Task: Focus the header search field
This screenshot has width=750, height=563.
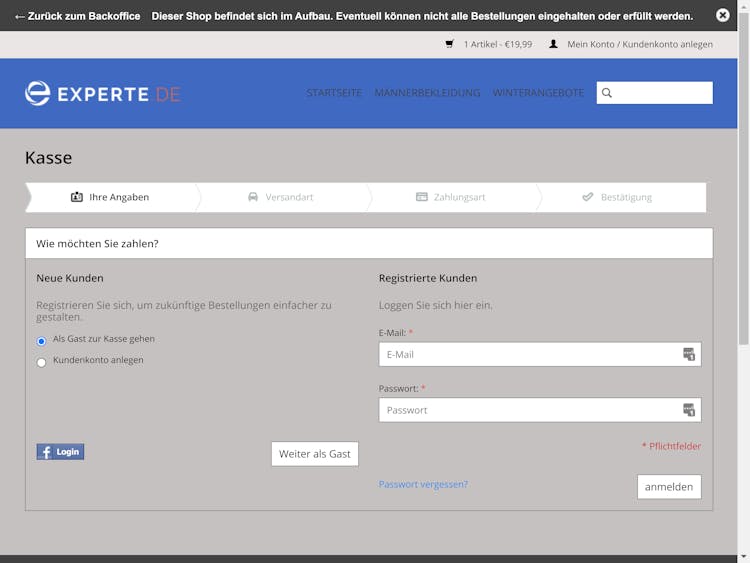Action: pos(654,93)
